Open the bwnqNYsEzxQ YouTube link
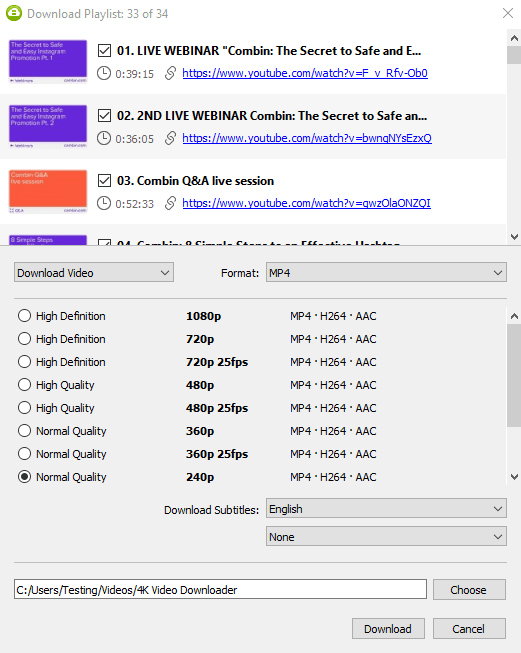The width and height of the screenshot is (521, 653). (307, 138)
